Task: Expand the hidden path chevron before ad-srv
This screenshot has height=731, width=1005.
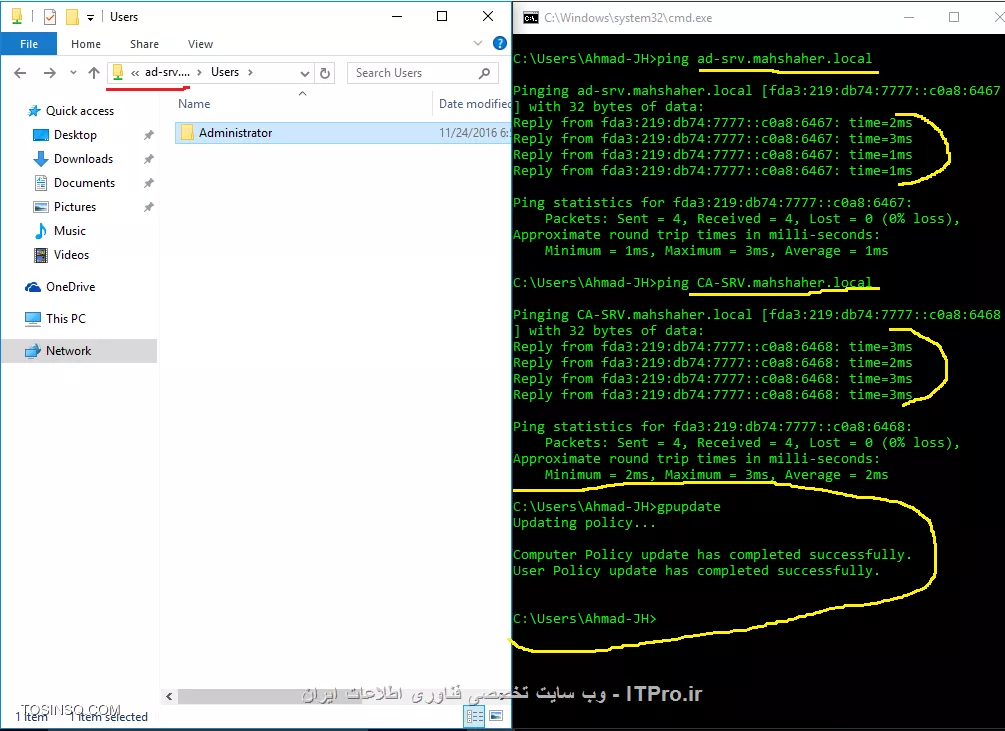Action: click(x=135, y=72)
